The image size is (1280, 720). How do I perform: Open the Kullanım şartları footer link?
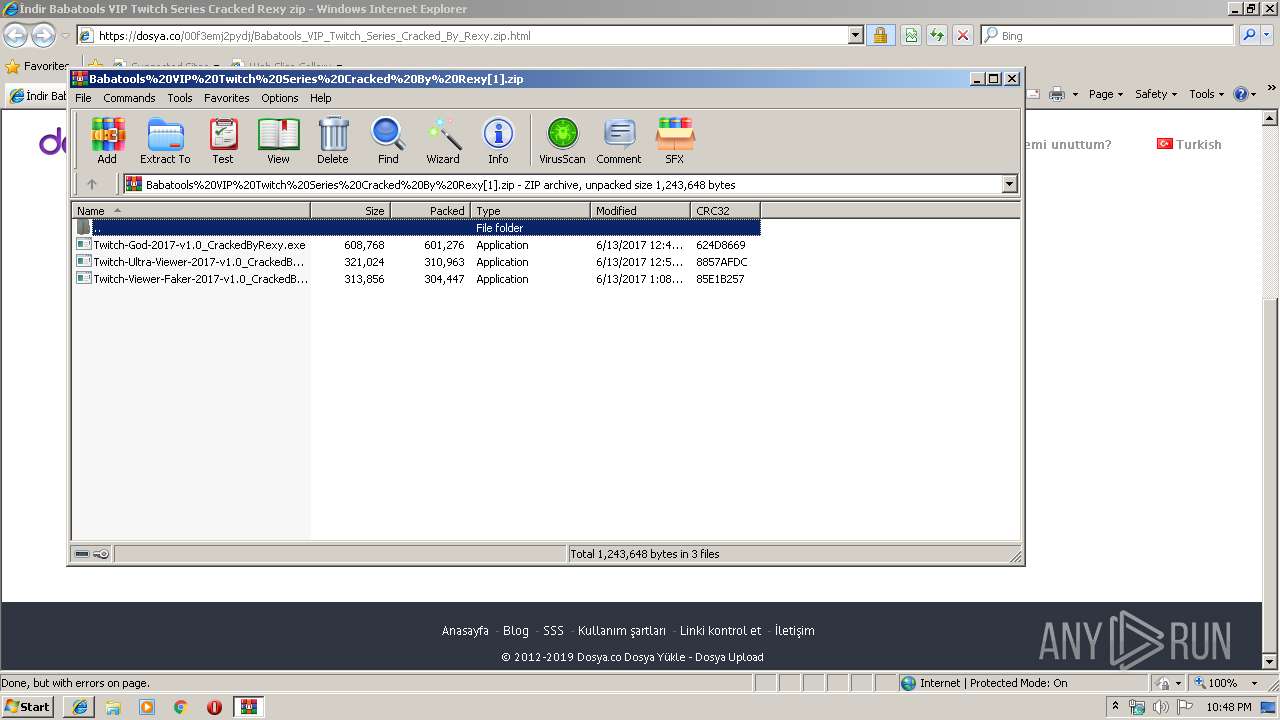coord(622,630)
